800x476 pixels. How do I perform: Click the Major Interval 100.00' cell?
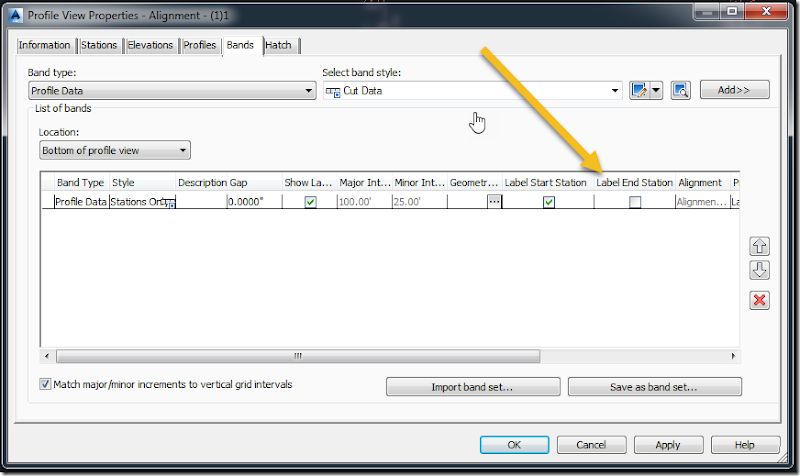[x=364, y=202]
